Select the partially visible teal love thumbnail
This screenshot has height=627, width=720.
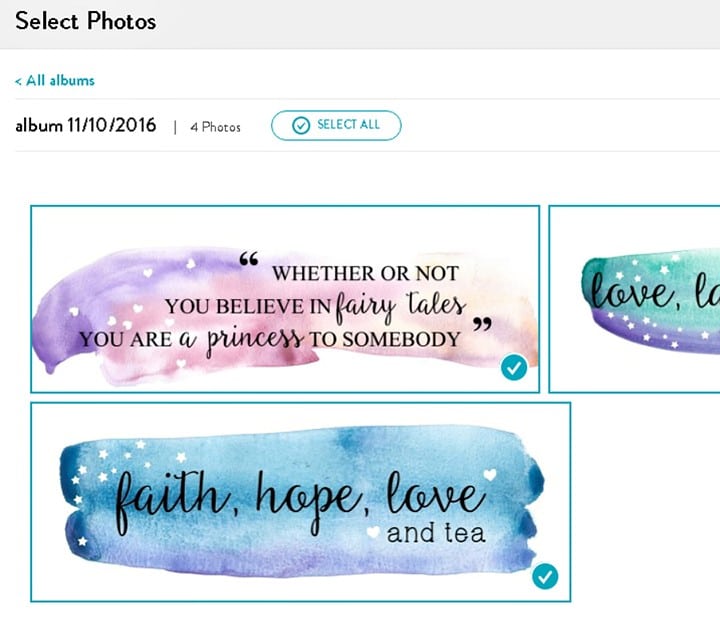click(x=635, y=299)
